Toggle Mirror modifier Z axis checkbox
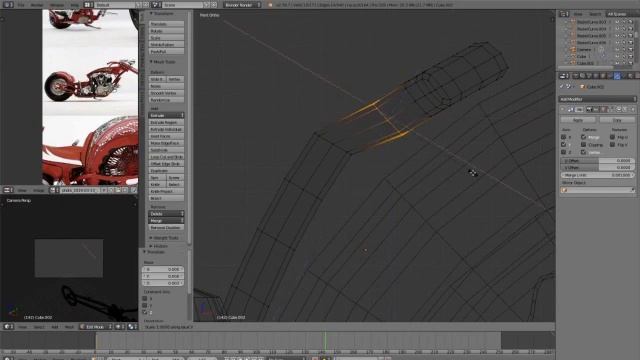The image size is (640, 360). [563, 152]
